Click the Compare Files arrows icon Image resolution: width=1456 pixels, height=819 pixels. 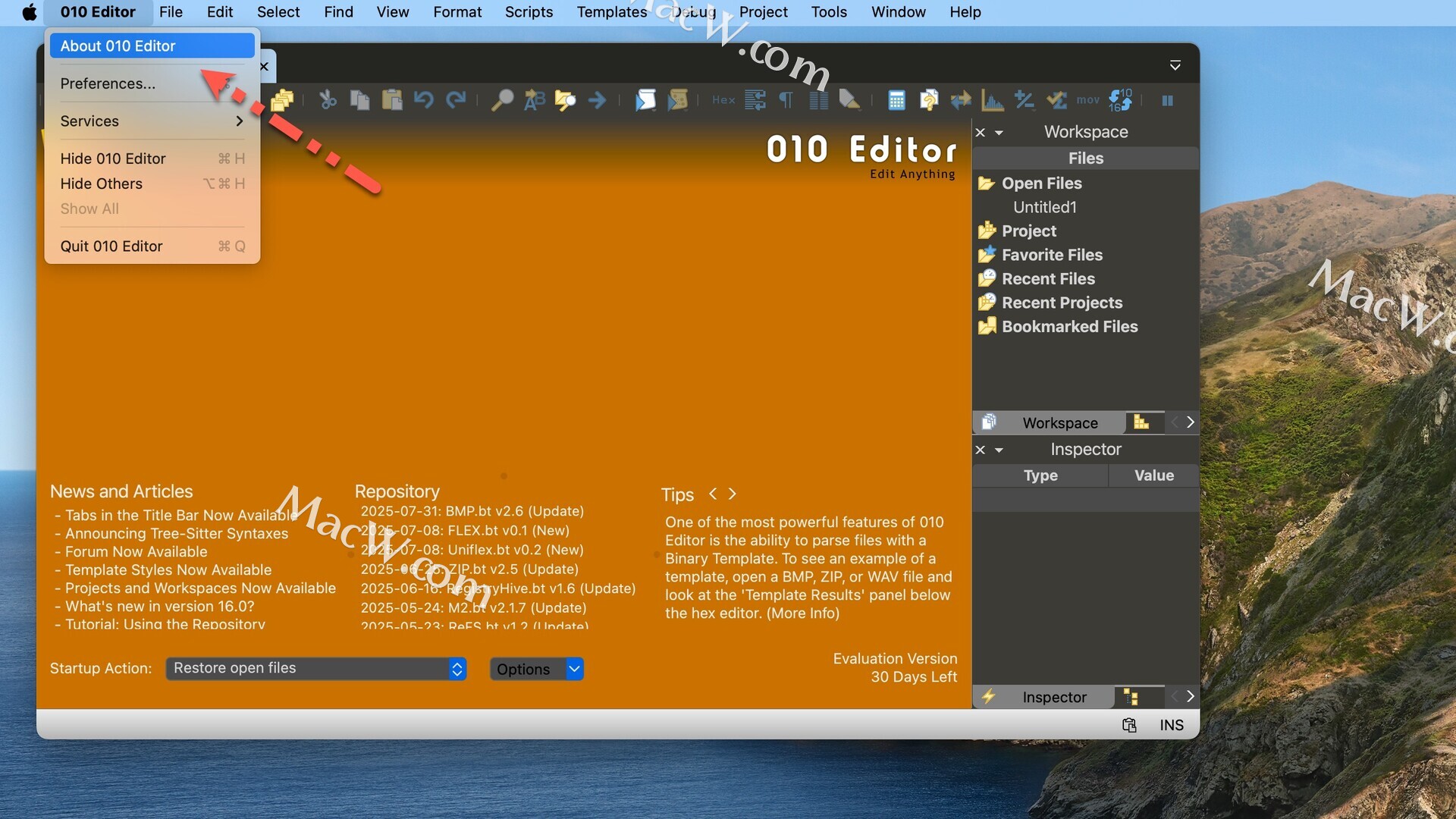(961, 100)
